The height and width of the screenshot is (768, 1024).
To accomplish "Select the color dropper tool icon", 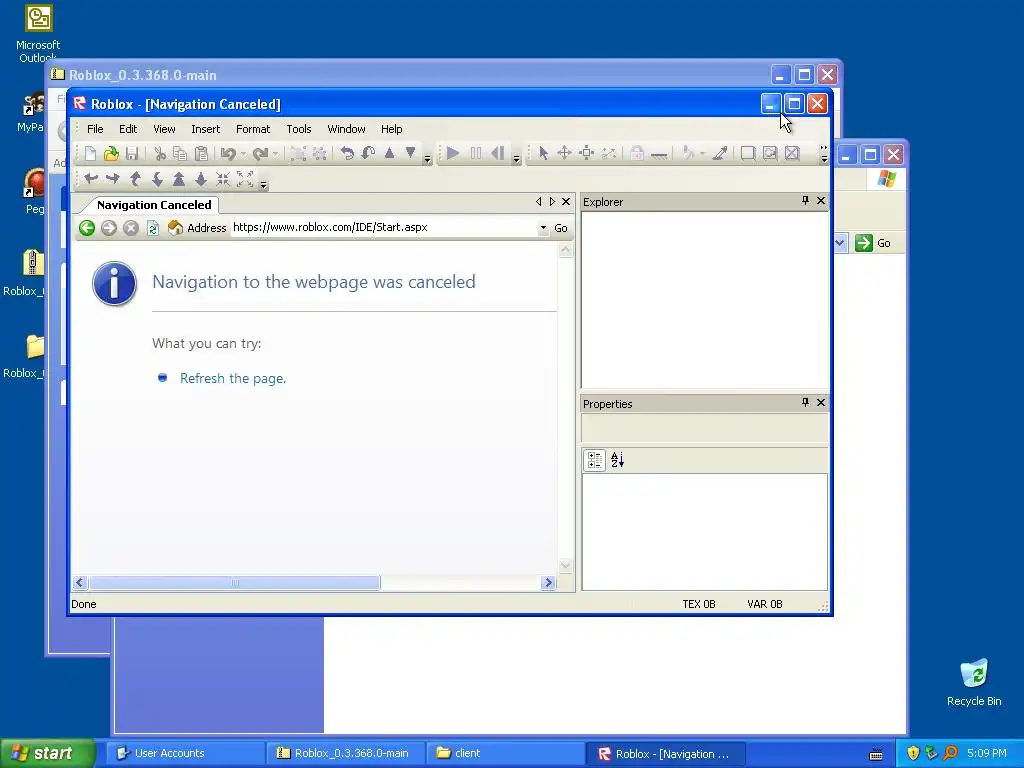I will click(x=720, y=153).
